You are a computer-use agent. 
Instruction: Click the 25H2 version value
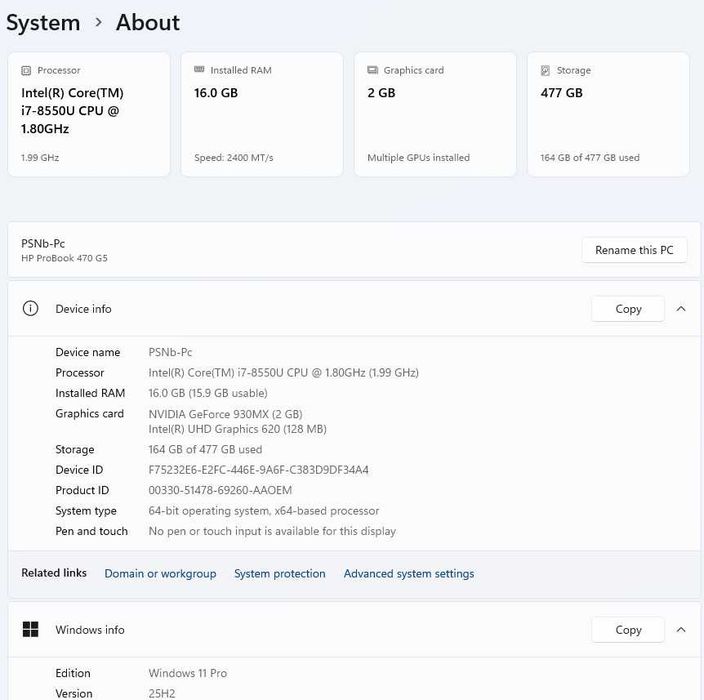[x=162, y=693]
